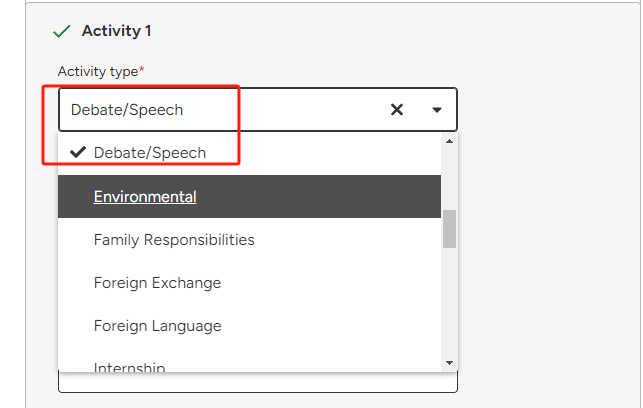Click the Activity 1 section heading
The height and width of the screenshot is (408, 643).
pos(116,31)
